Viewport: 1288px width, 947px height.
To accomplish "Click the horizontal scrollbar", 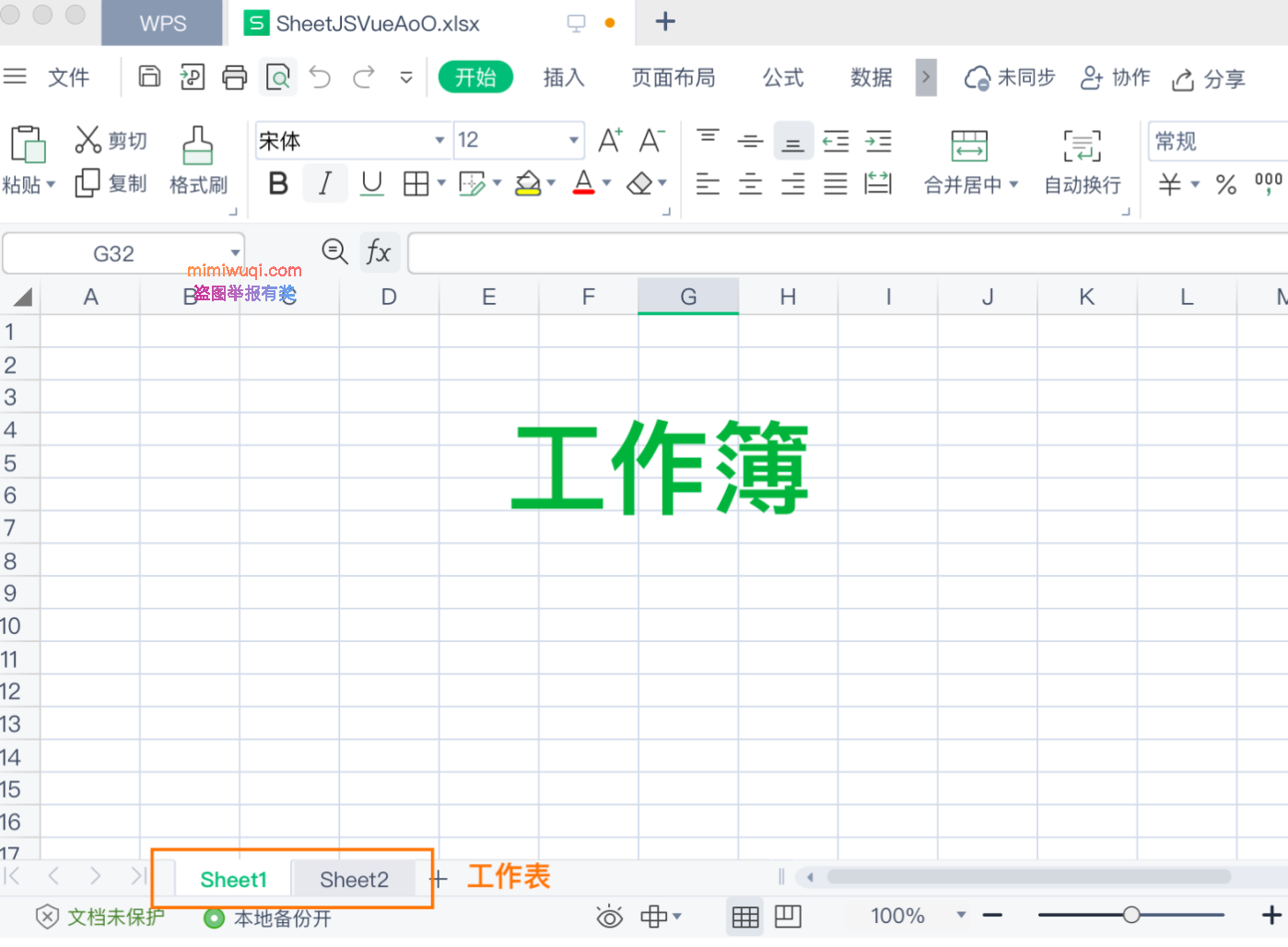I will [x=1028, y=876].
